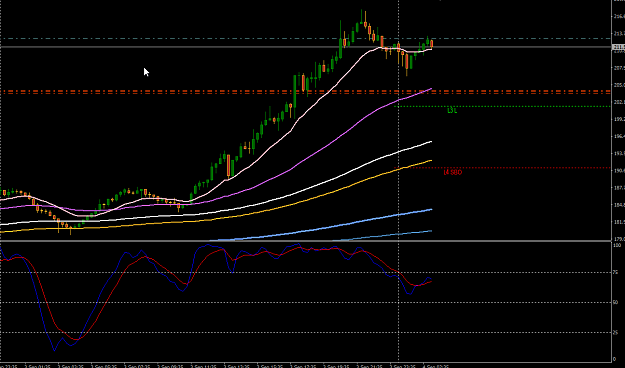Screen dimensions: 625x368
Task: Click the 50 level label on oscillator scale
Action: pos(615,302)
